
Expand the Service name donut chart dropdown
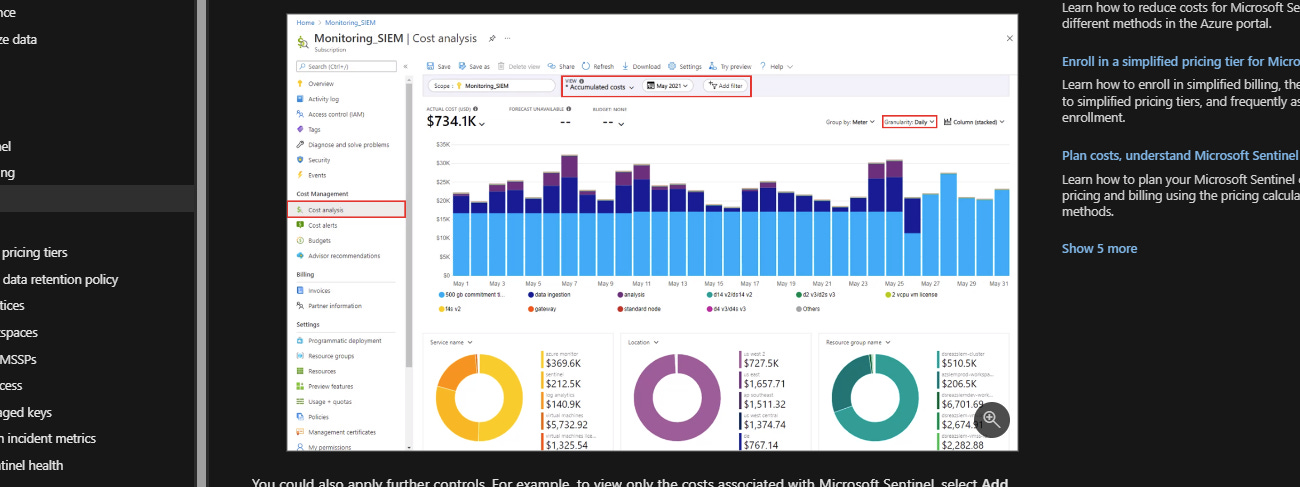451,342
